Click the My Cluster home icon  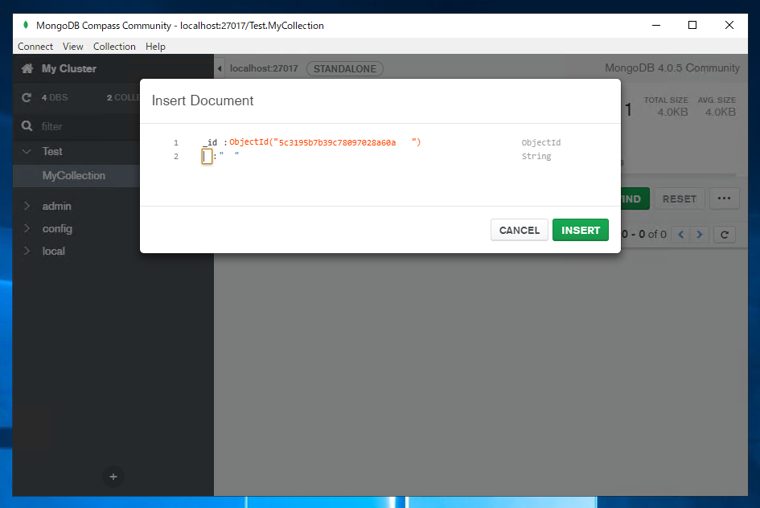click(x=27, y=68)
